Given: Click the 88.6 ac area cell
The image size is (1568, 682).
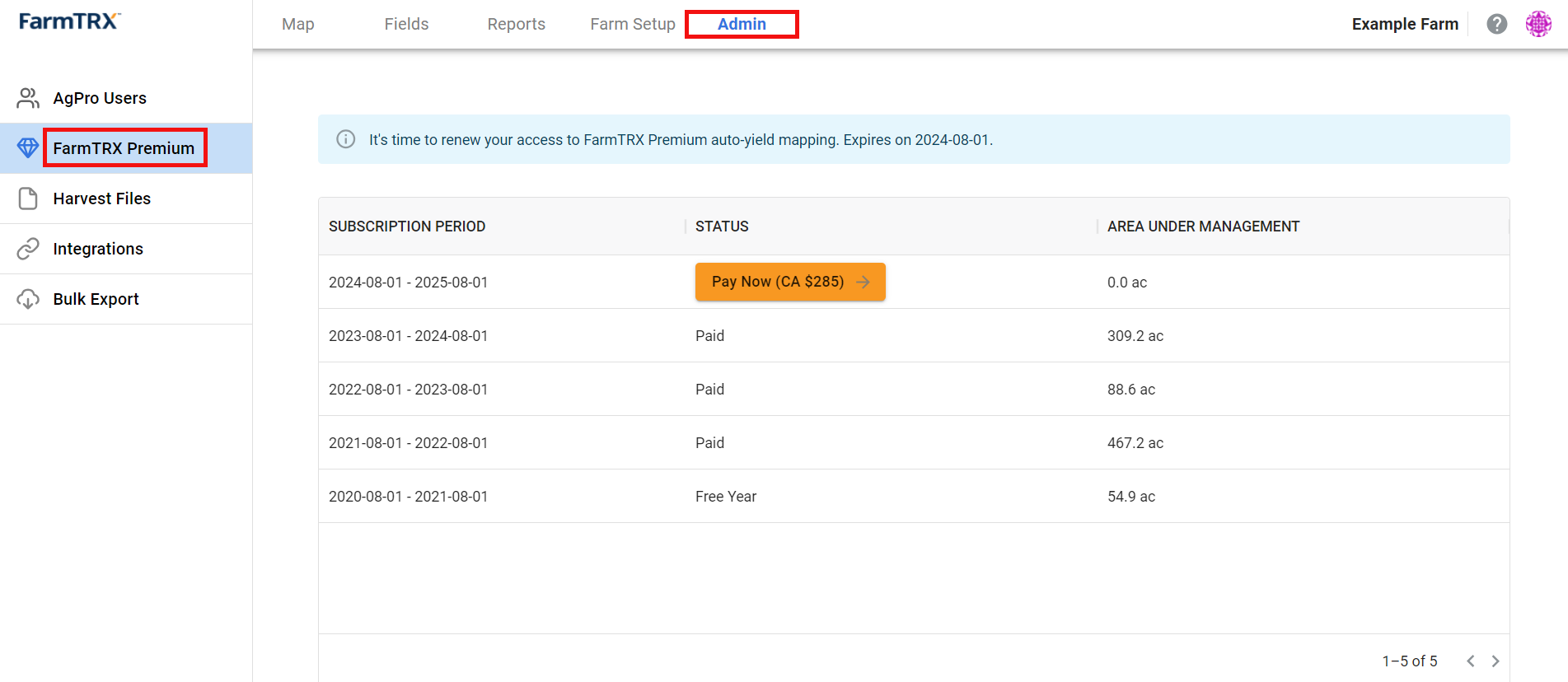Looking at the screenshot, I should (1130, 389).
